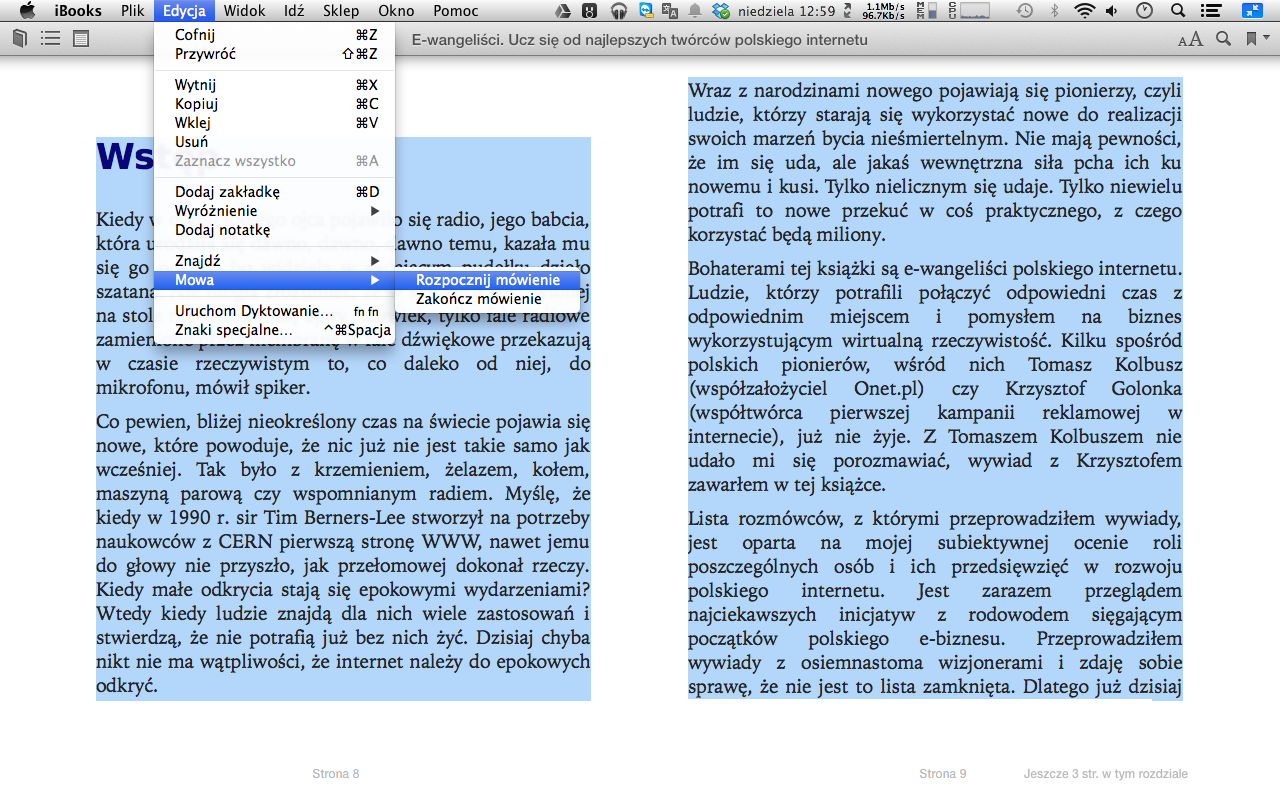Open the Widok menu
The height and width of the screenshot is (795, 1280).
(245, 11)
